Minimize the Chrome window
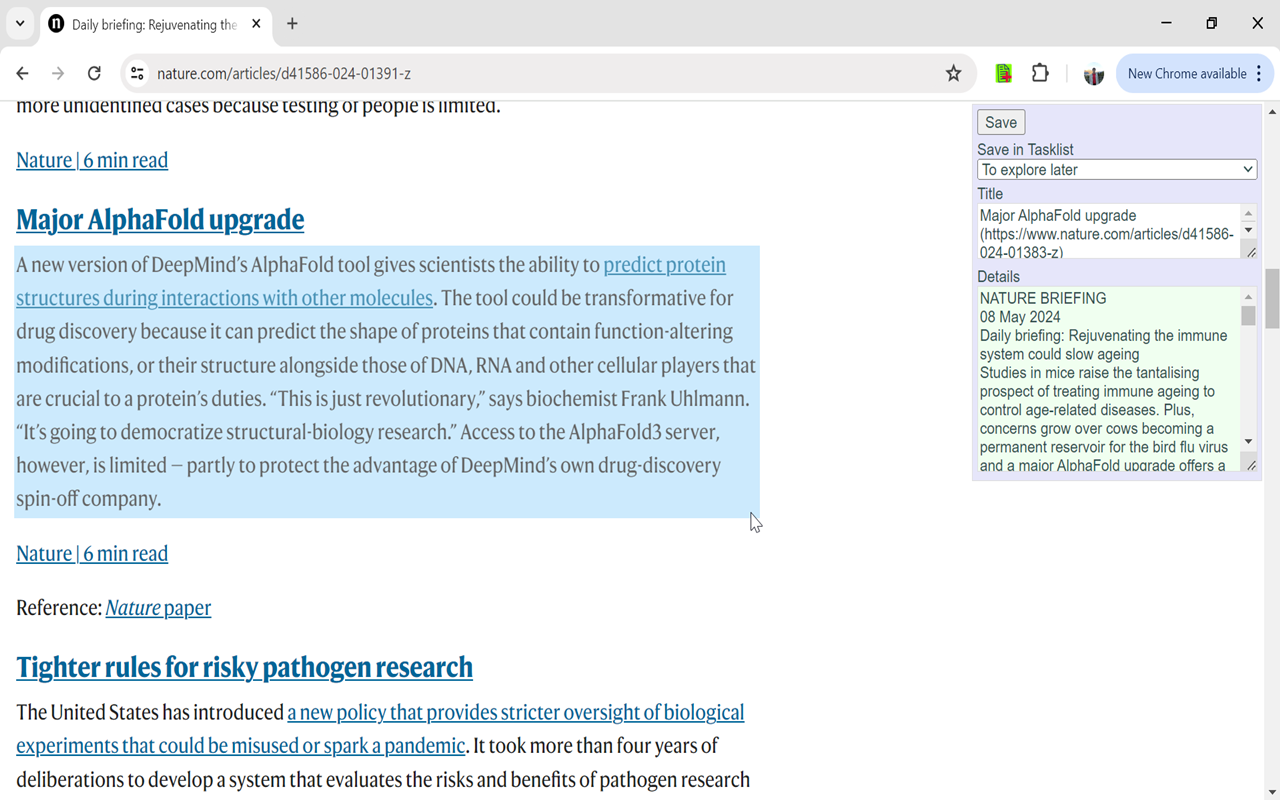The width and height of the screenshot is (1280, 800). [x=1166, y=23]
